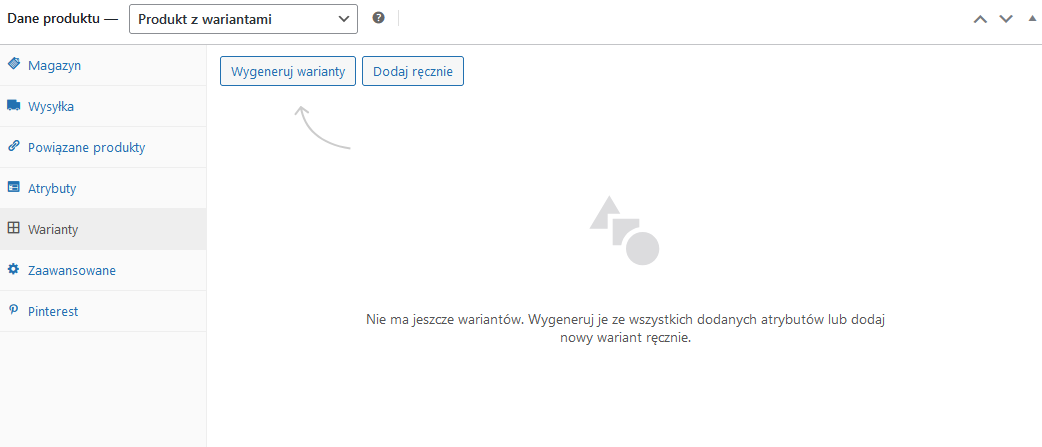Open the Zaawansowane tab
The image size is (1042, 447).
coord(103,270)
